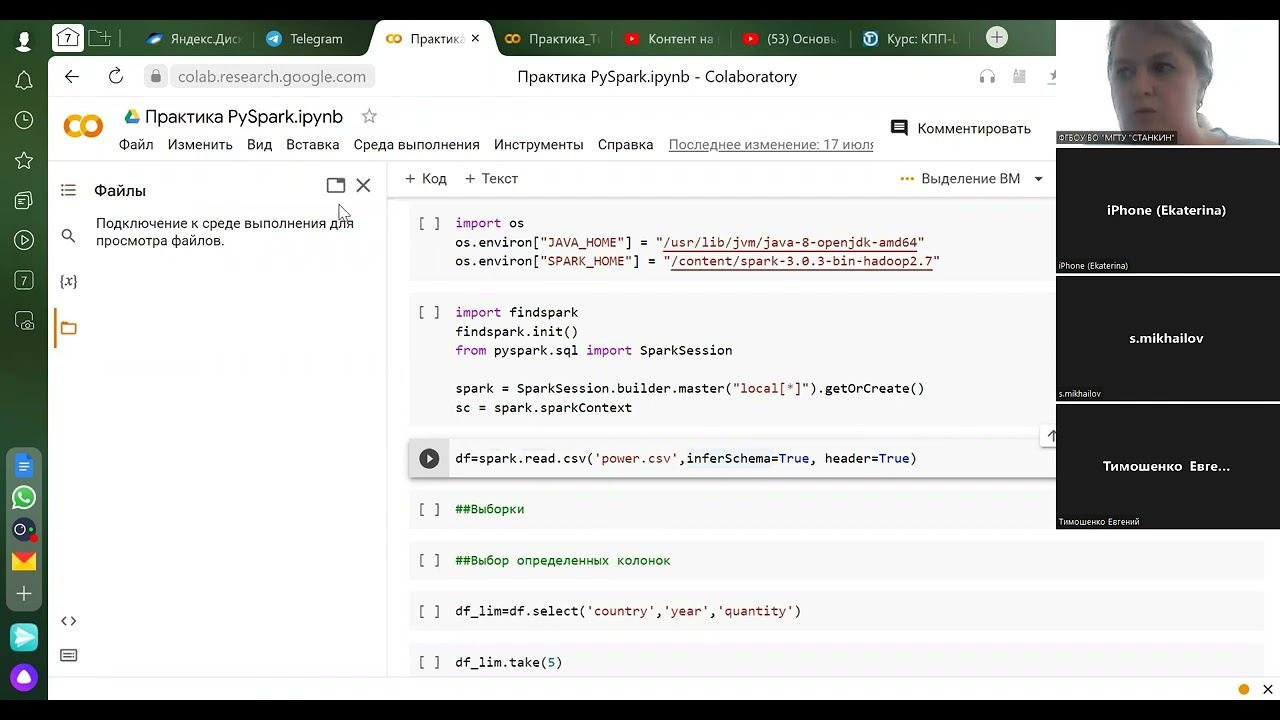Click the lock site-security icon
The height and width of the screenshot is (720, 1280).
pyautogui.click(x=155, y=76)
